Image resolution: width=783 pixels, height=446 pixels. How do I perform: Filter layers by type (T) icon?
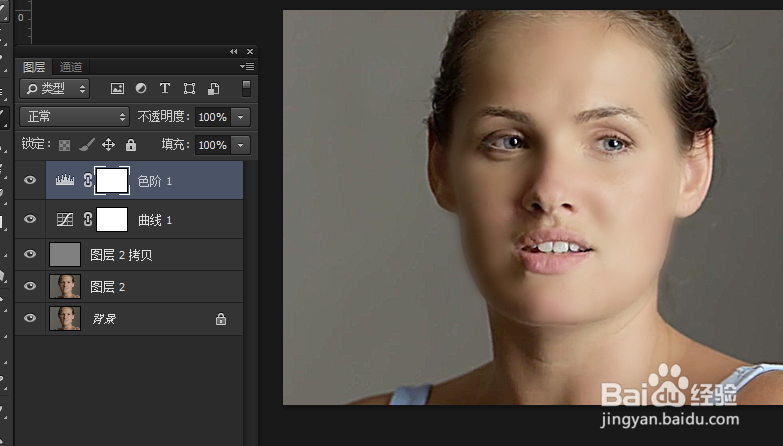coord(164,88)
